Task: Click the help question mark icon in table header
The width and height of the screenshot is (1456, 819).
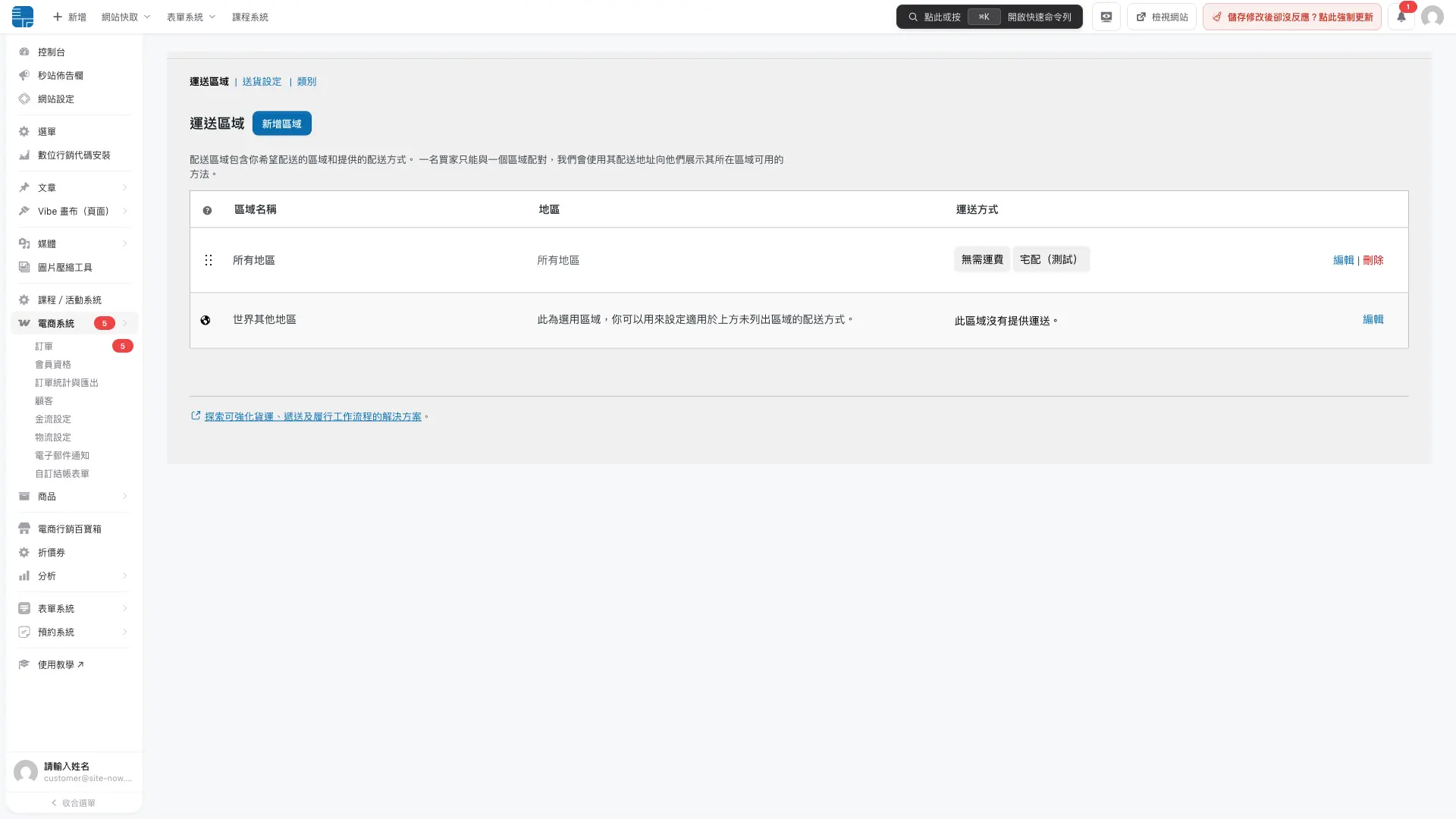Action: coord(207,210)
